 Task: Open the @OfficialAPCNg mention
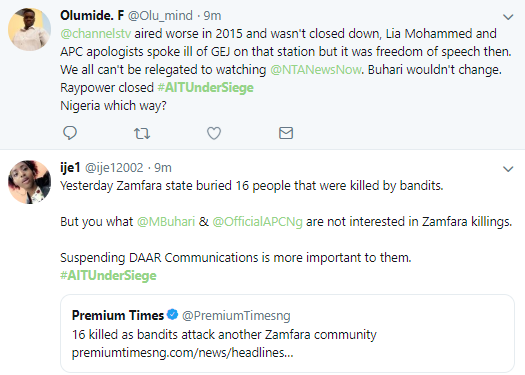(x=257, y=222)
